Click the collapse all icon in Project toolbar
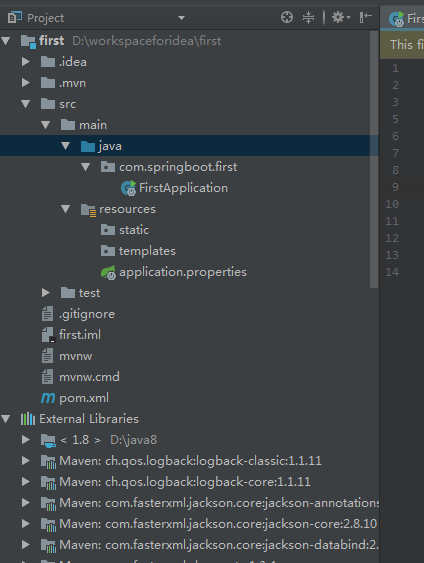The image size is (424, 563). (x=308, y=17)
